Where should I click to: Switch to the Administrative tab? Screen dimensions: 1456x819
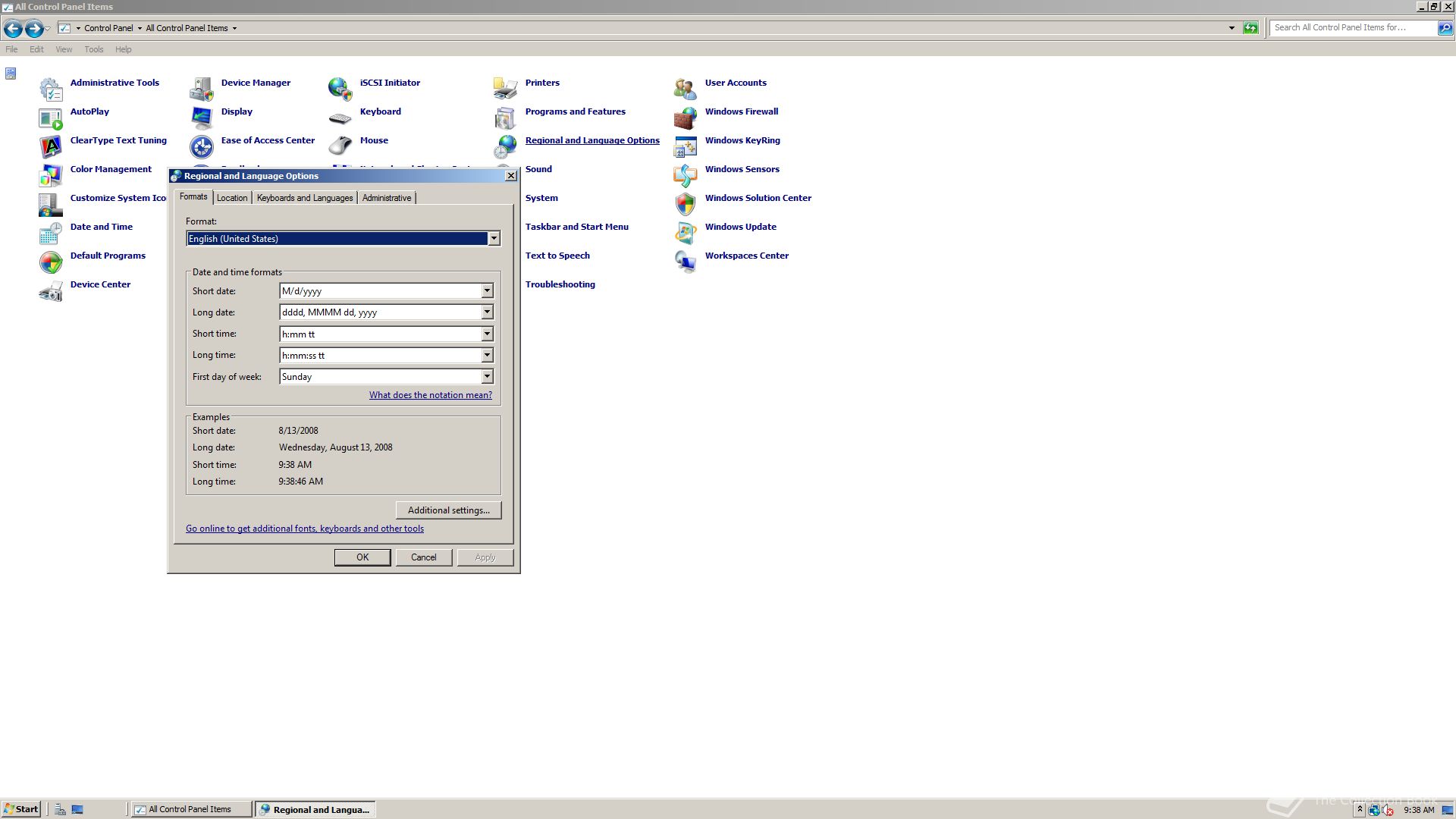(x=387, y=198)
